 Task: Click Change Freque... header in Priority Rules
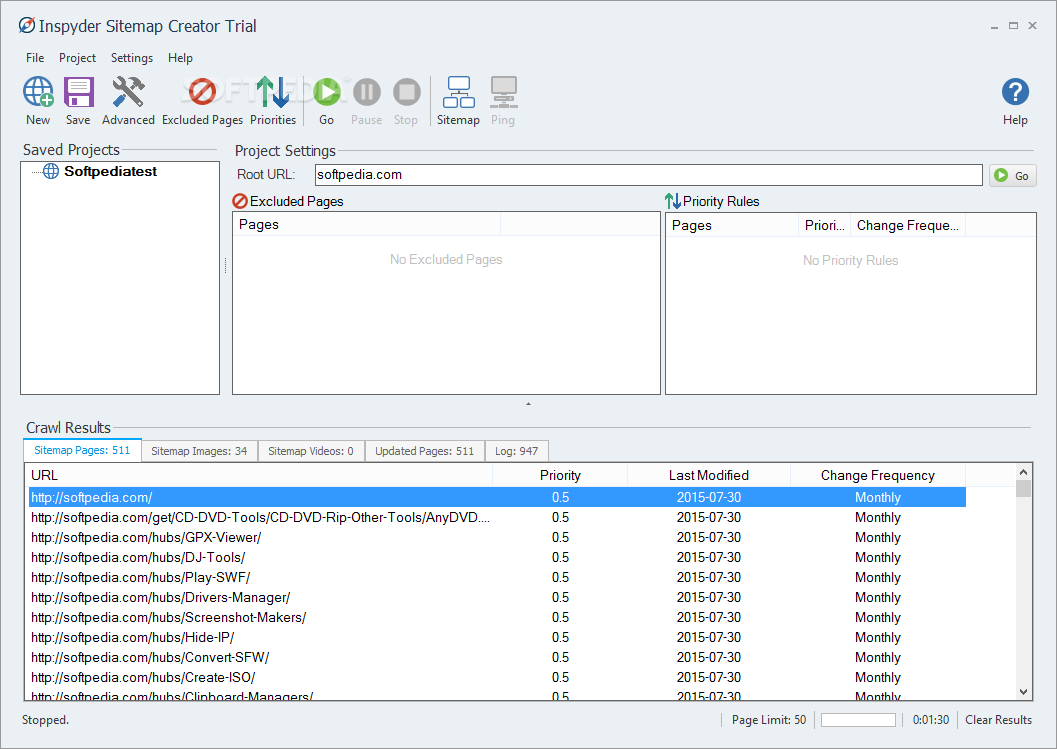(x=907, y=225)
